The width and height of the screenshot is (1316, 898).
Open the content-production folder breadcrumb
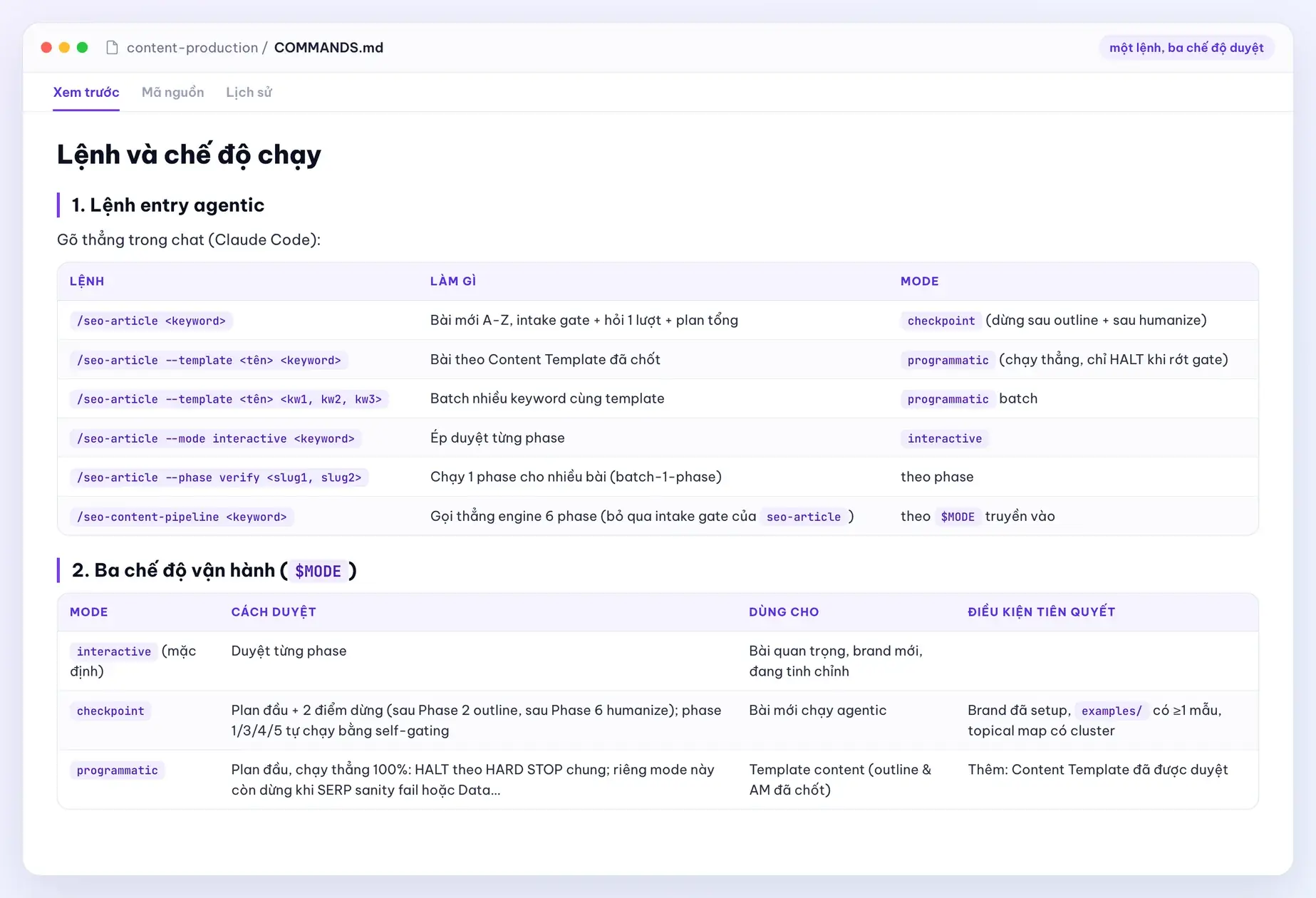pos(192,48)
